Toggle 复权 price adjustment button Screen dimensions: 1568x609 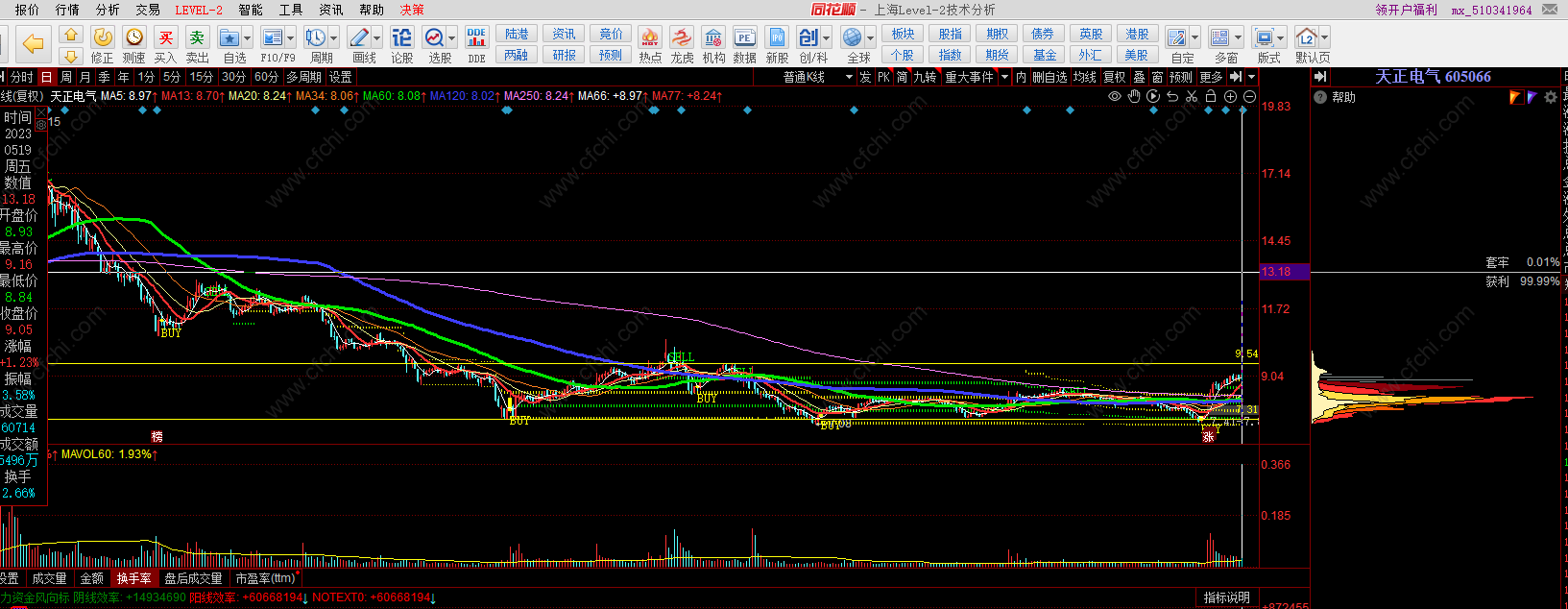[1114, 77]
